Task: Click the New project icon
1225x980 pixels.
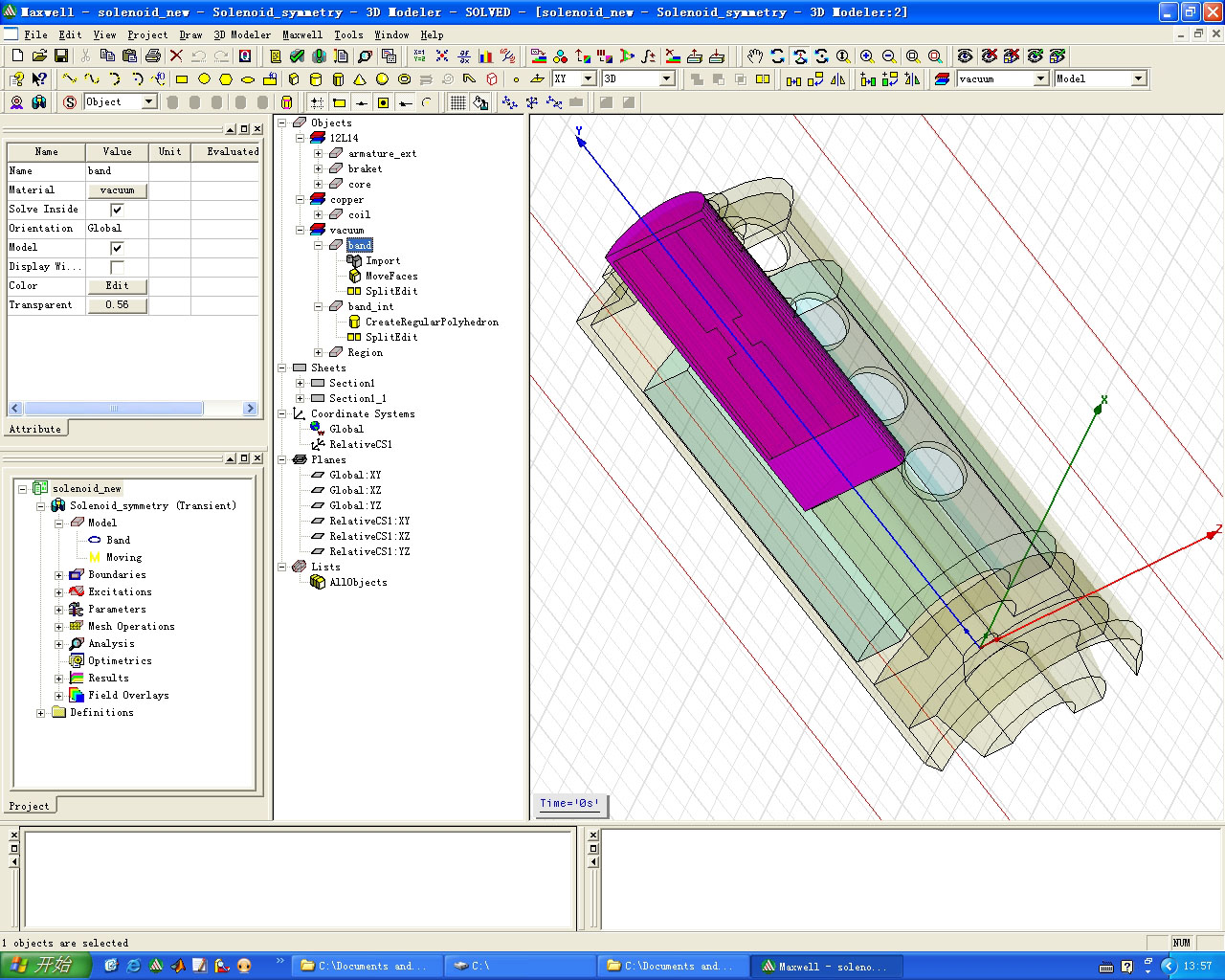Action: [17, 56]
